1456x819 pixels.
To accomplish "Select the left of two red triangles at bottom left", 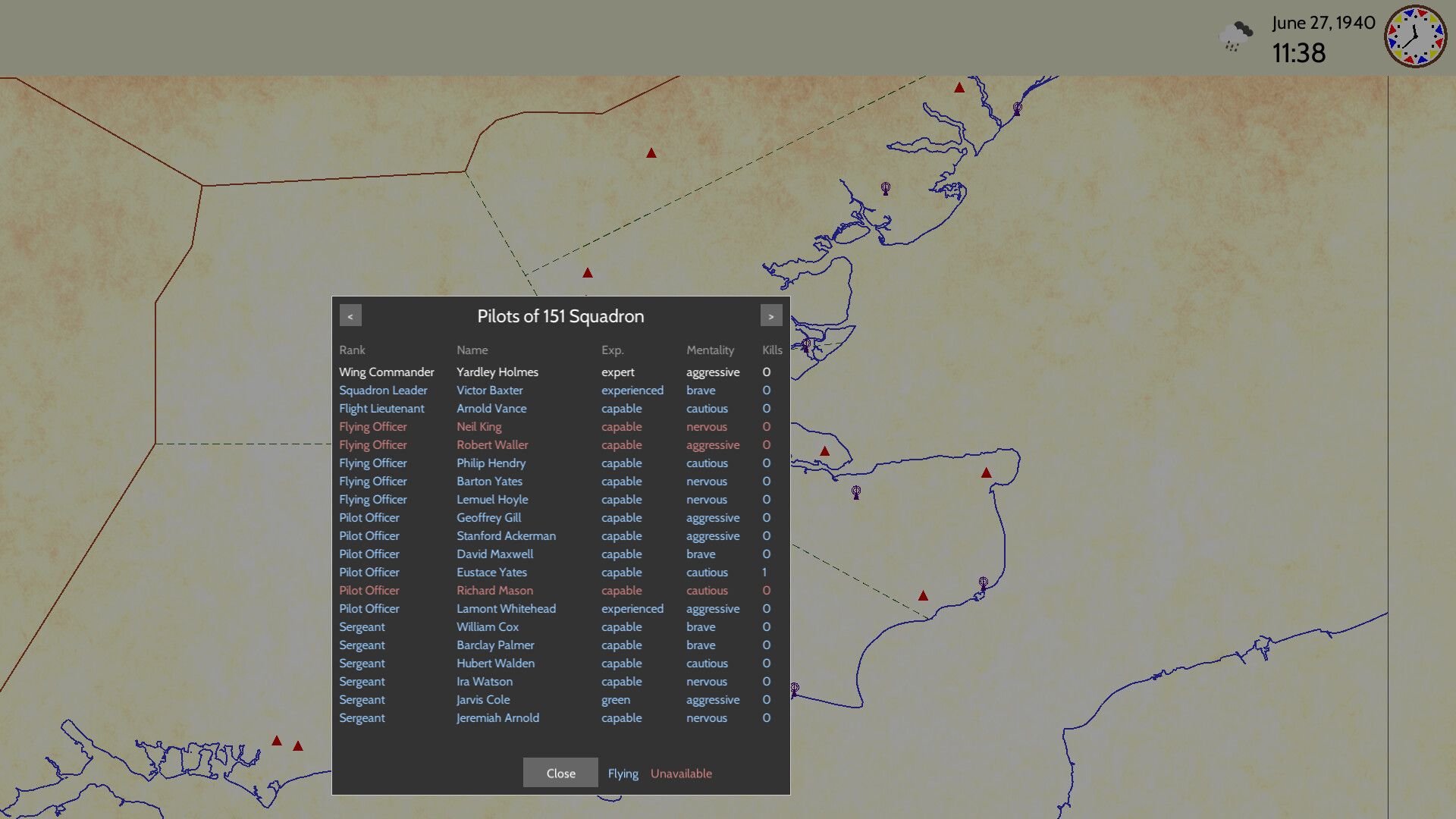I will pos(277,741).
